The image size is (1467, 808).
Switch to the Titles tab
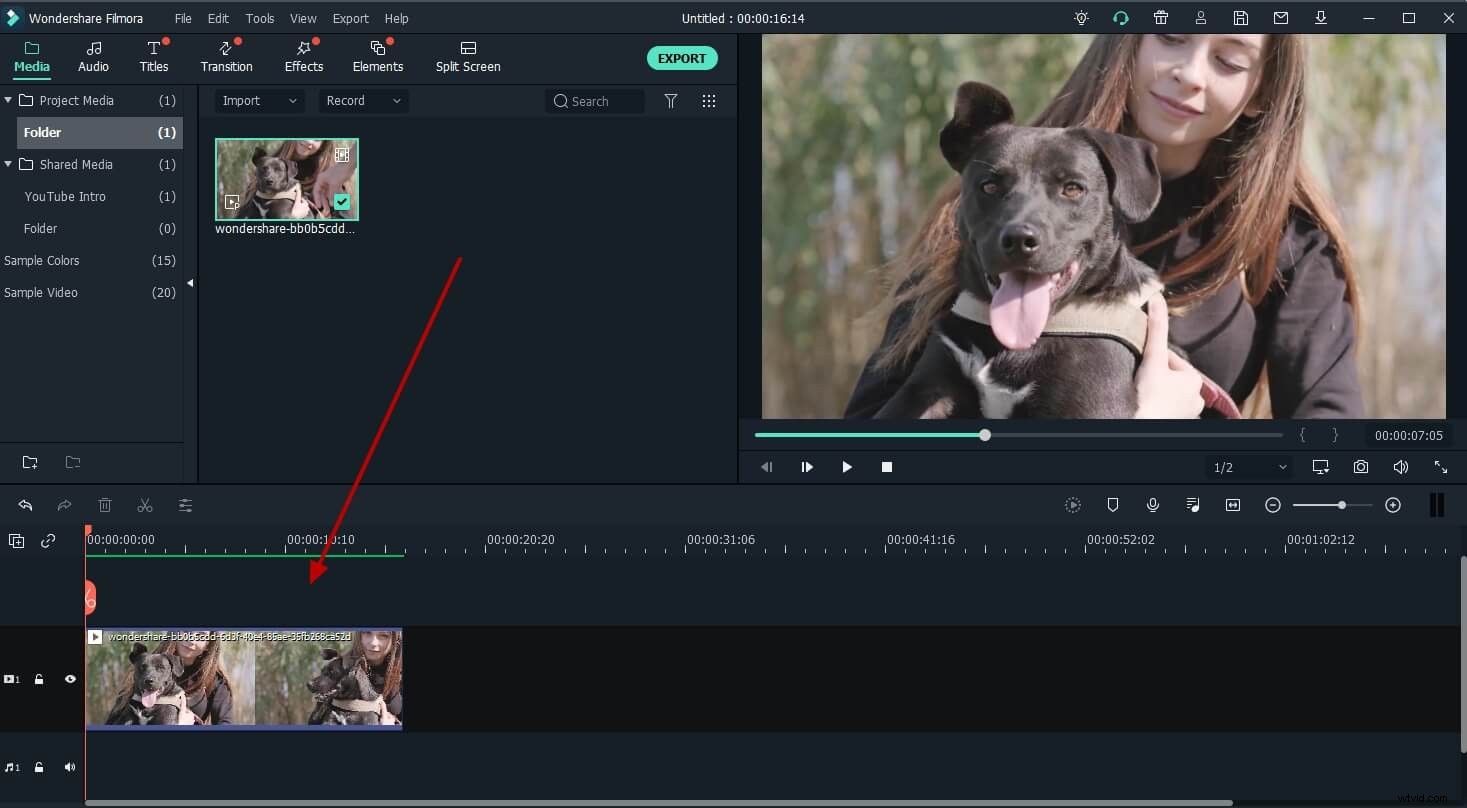(x=154, y=56)
